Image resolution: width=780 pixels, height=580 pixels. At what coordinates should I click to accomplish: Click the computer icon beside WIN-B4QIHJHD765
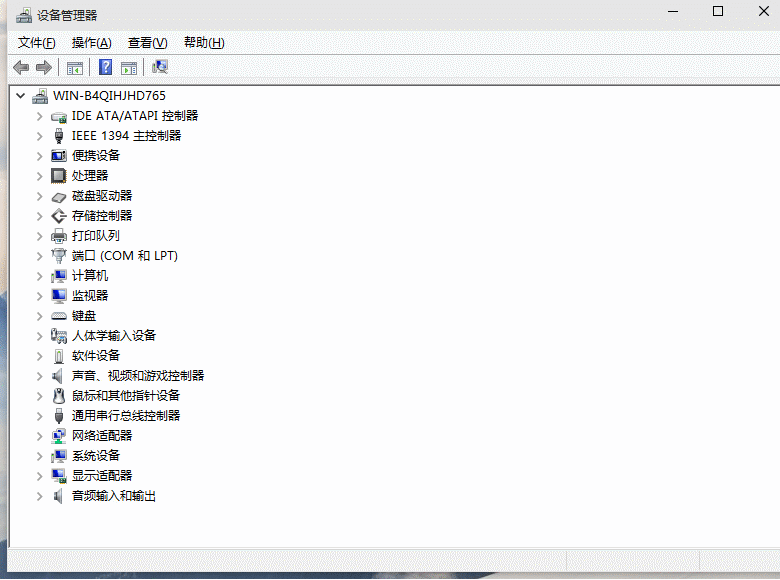click(40, 96)
